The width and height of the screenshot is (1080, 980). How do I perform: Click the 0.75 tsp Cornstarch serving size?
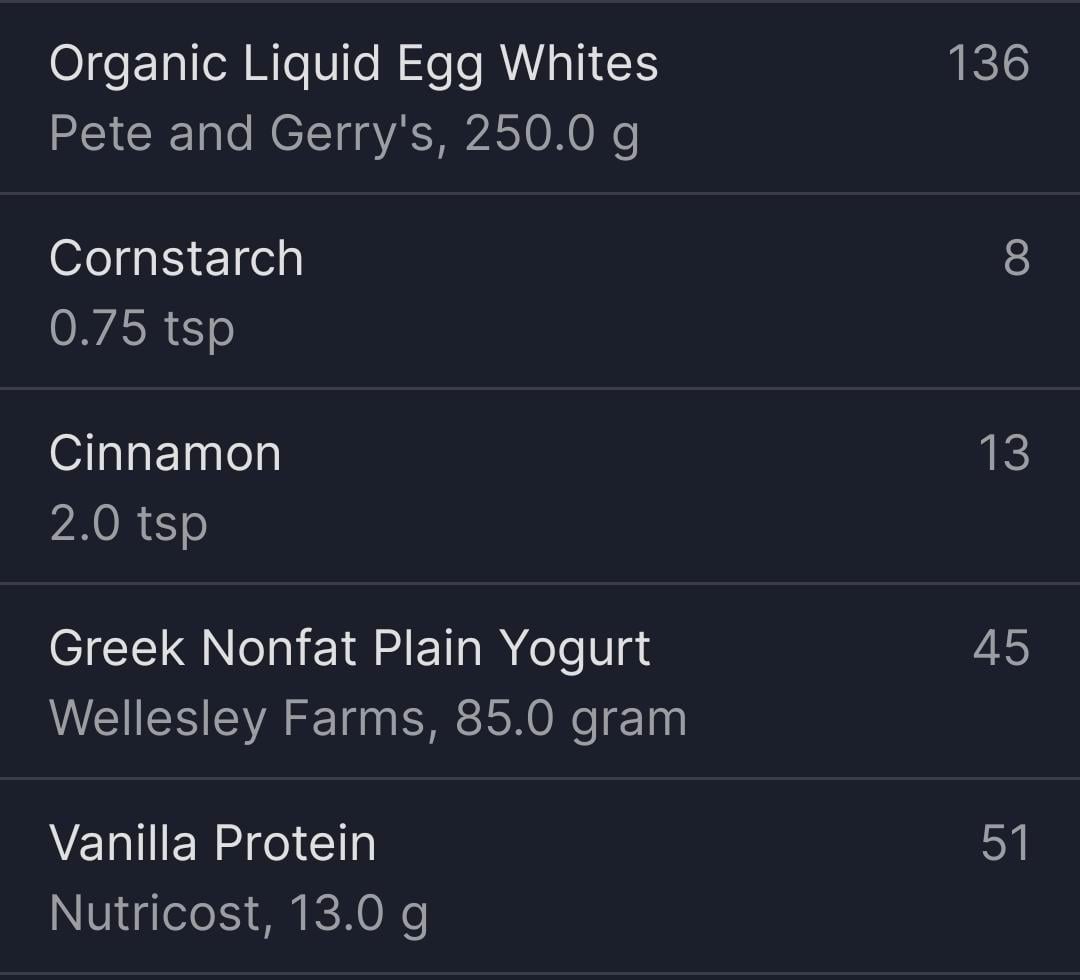pos(142,328)
